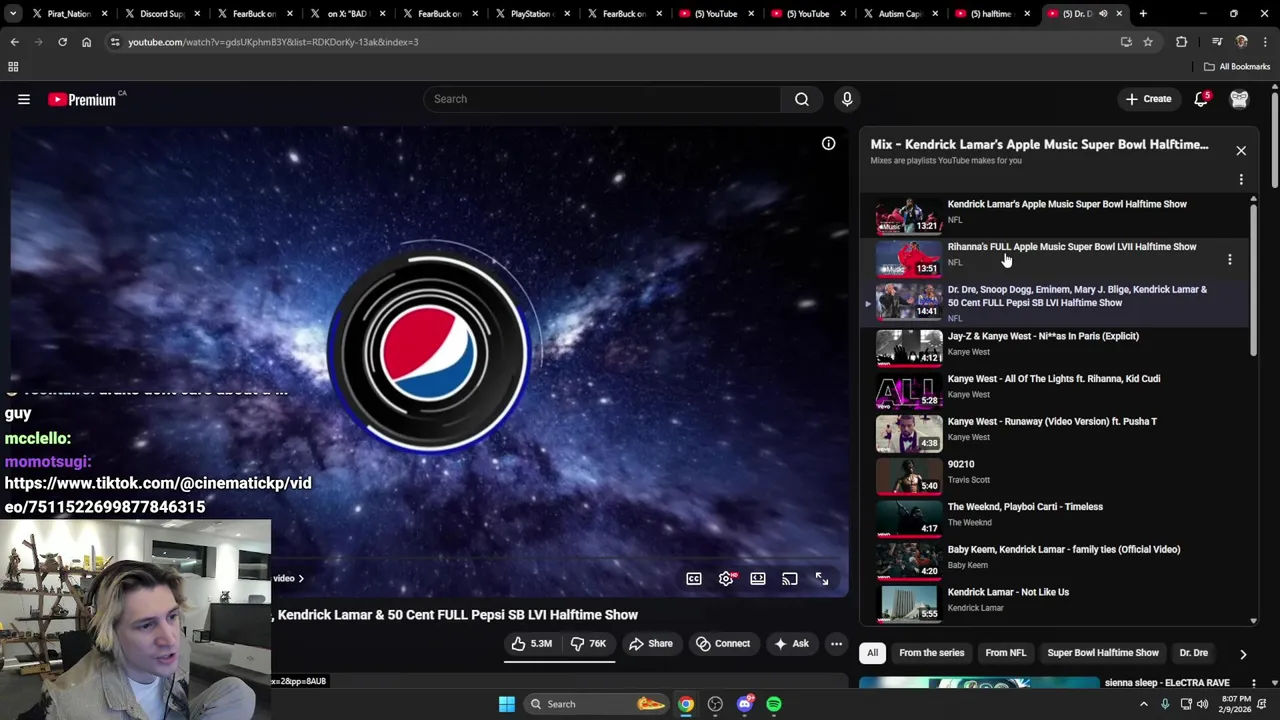Enter full screen on the video
This screenshot has height=720, width=1280.
point(822,579)
